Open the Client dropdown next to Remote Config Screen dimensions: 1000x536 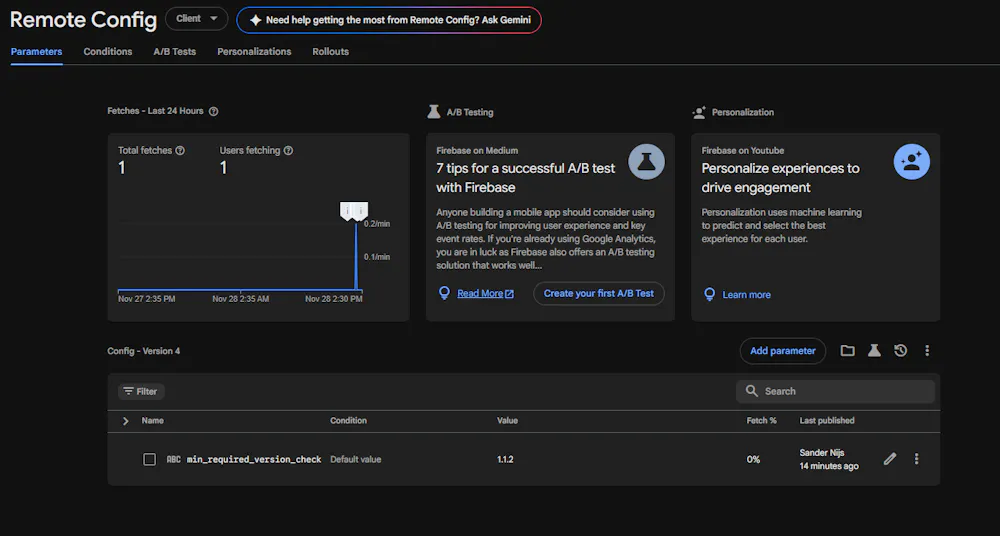(196, 19)
